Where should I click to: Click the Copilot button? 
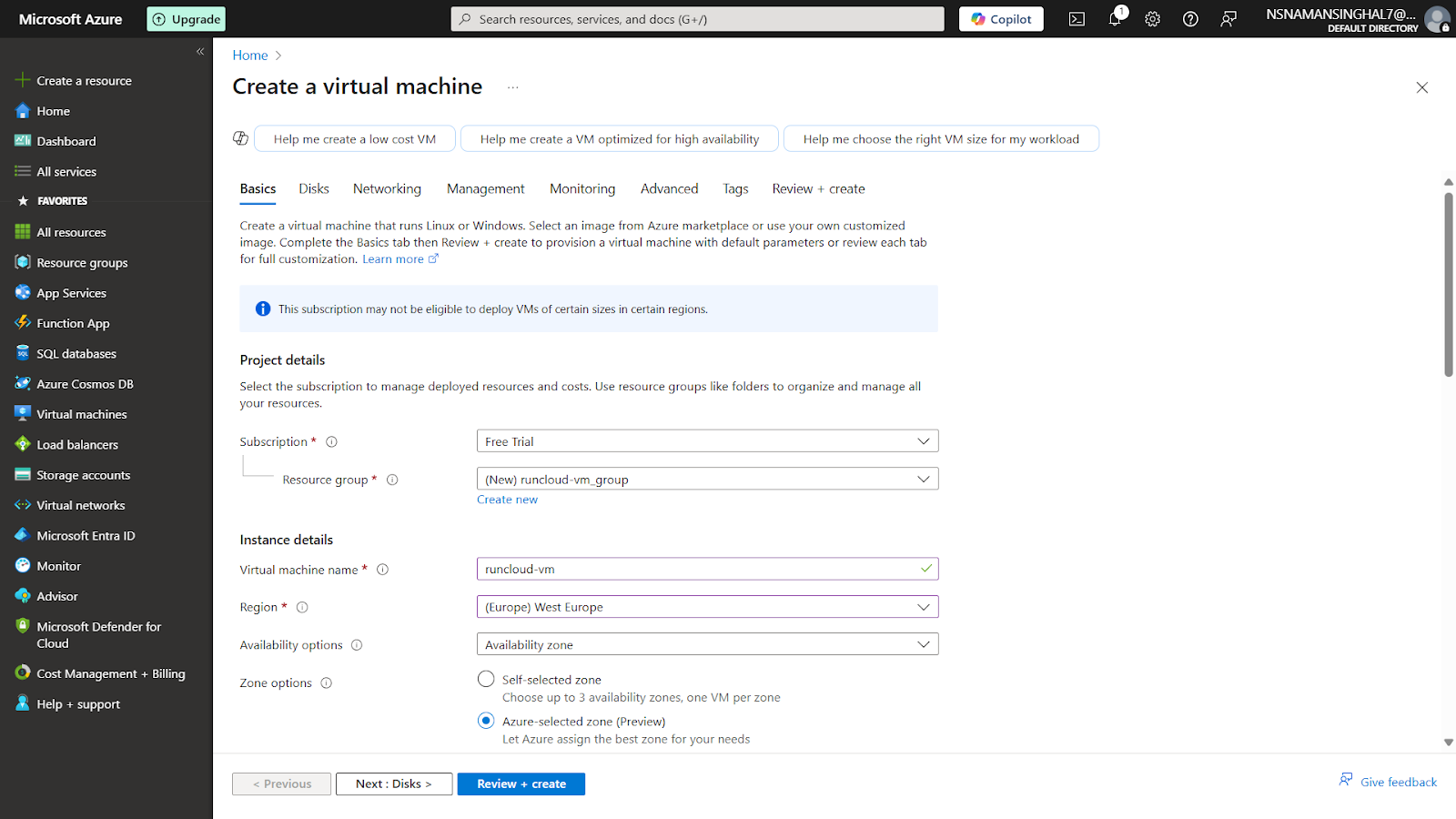pyautogui.click(x=1001, y=19)
